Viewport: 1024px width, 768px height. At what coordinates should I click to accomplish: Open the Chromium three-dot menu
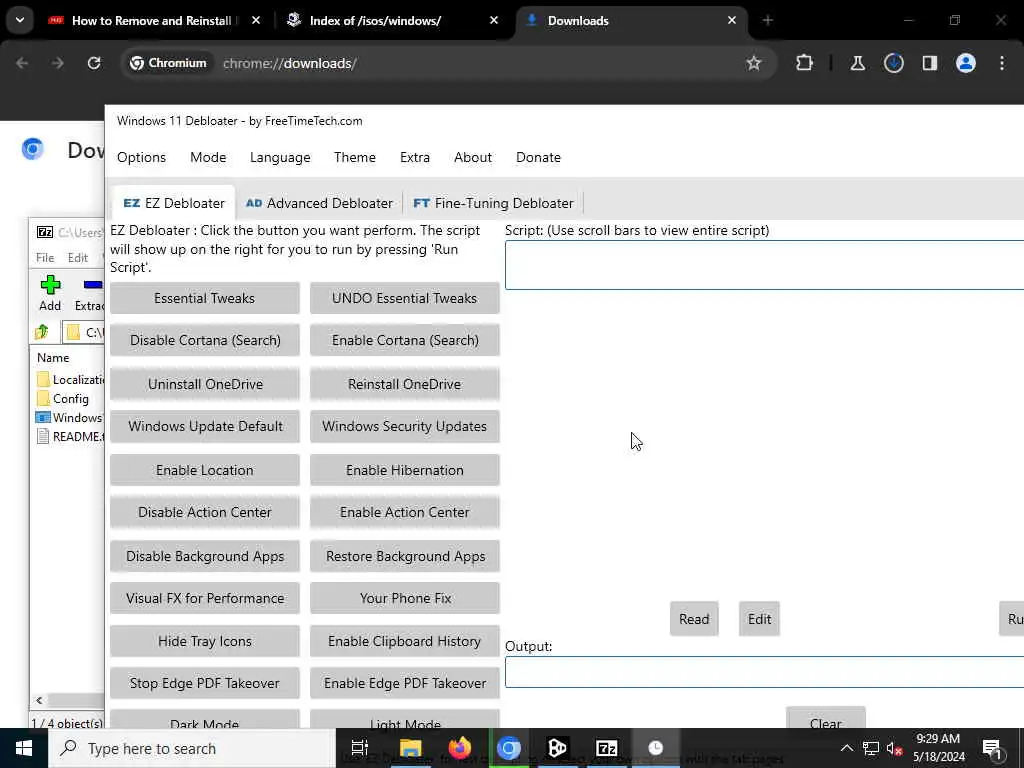[x=1002, y=63]
